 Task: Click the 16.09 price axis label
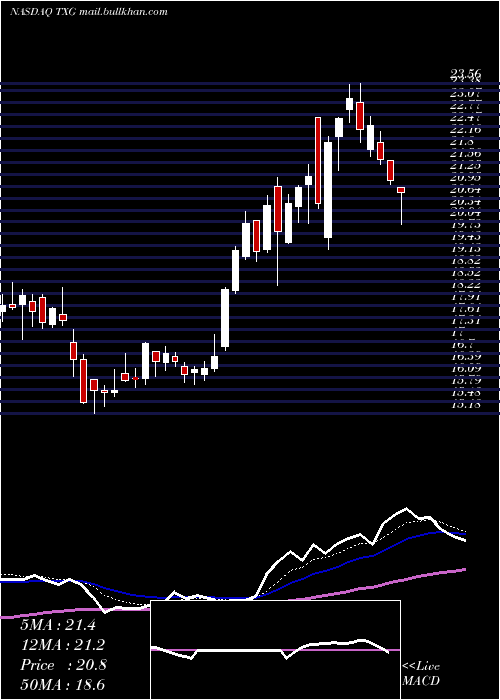coord(465,369)
